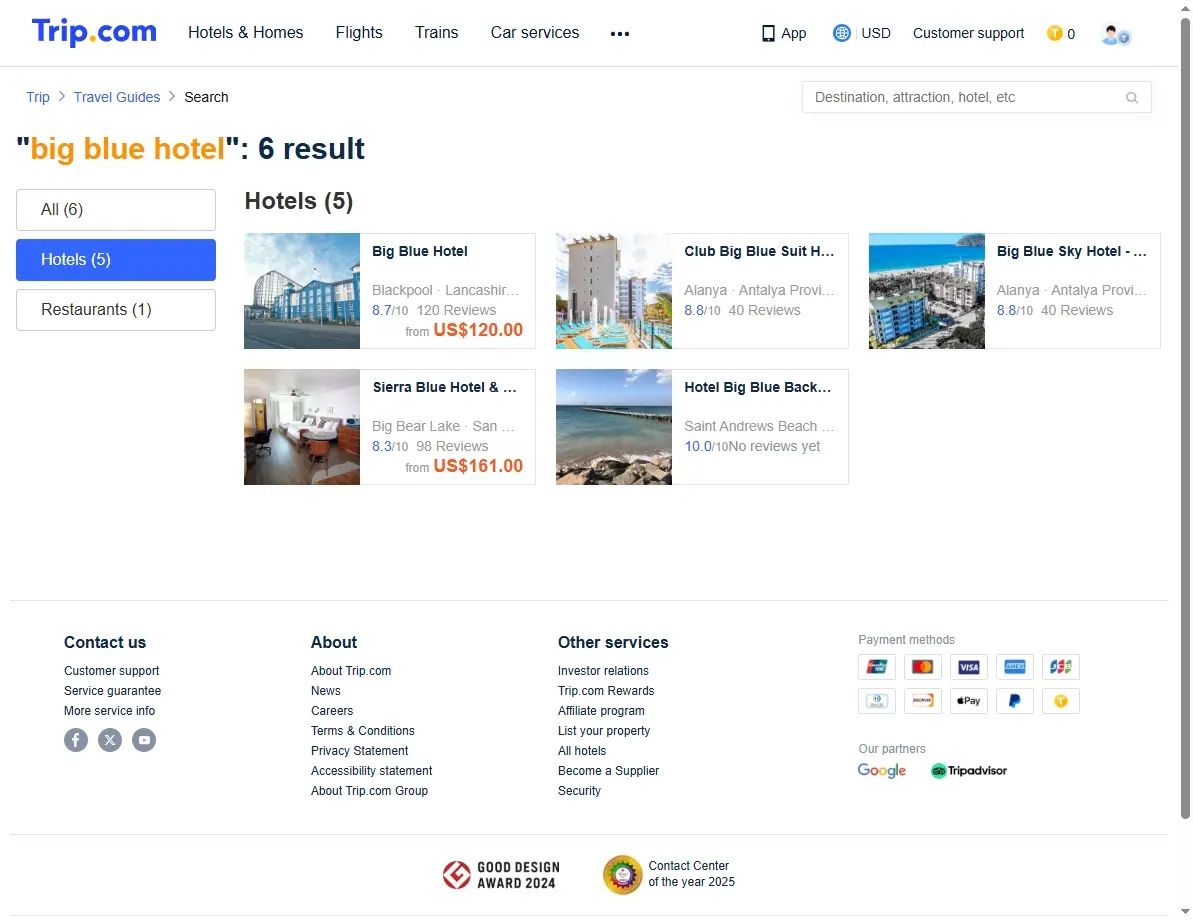Image resolution: width=1193 pixels, height=921 pixels.
Task: Open Affiliate program link
Action: click(x=601, y=710)
